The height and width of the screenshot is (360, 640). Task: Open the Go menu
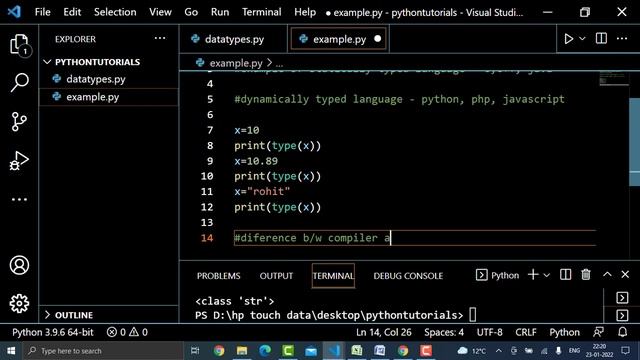[x=191, y=12]
